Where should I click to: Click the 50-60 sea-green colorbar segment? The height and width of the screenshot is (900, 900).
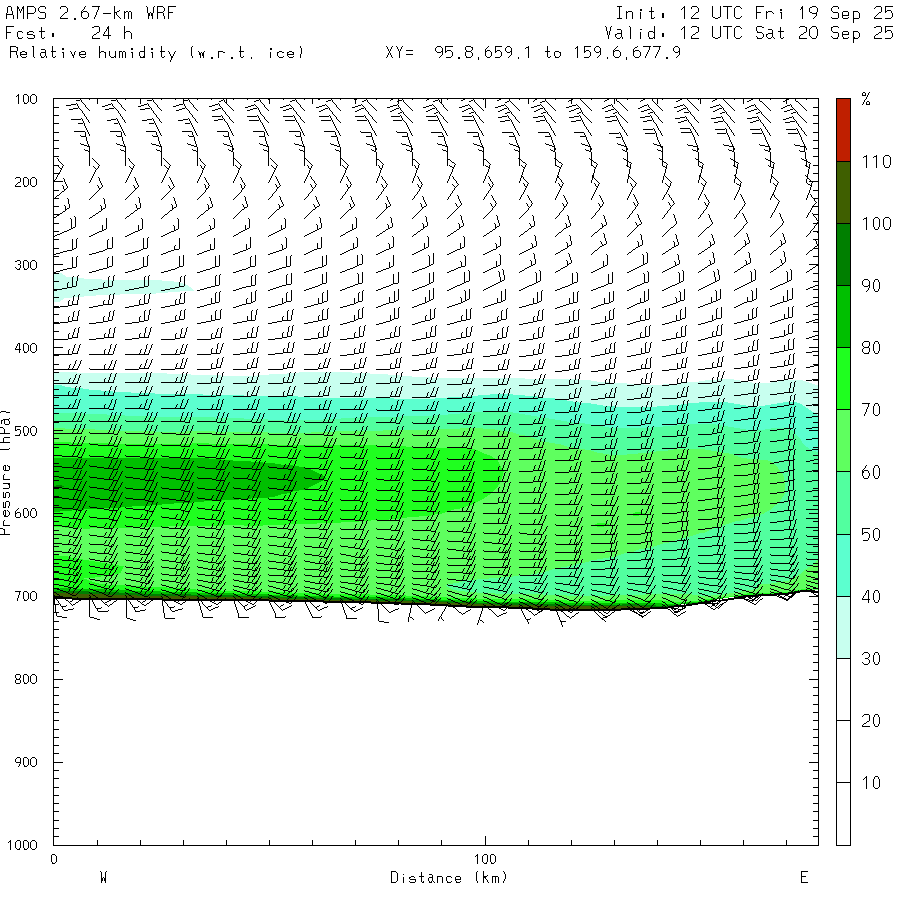pos(843,503)
